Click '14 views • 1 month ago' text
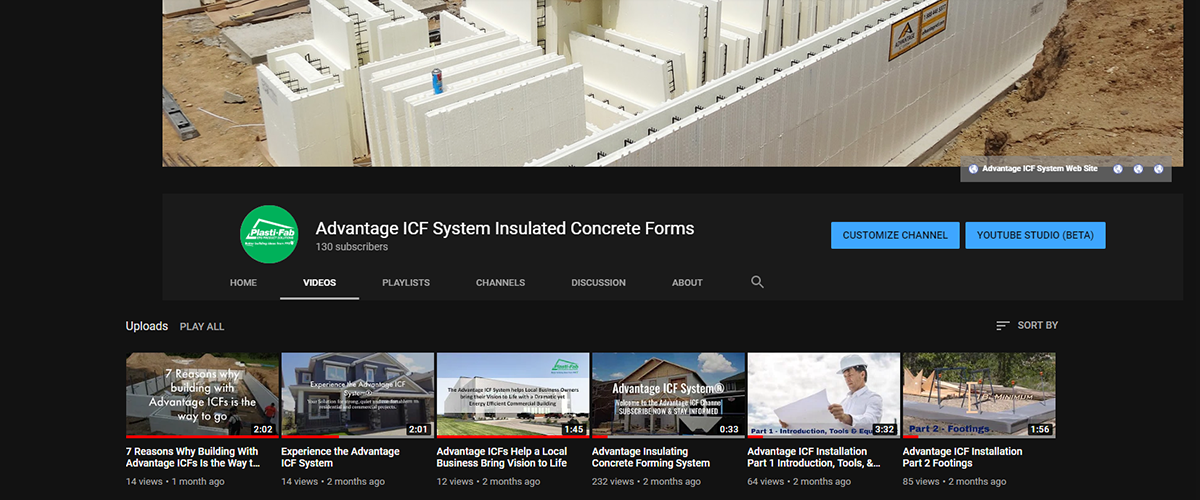 (x=175, y=482)
